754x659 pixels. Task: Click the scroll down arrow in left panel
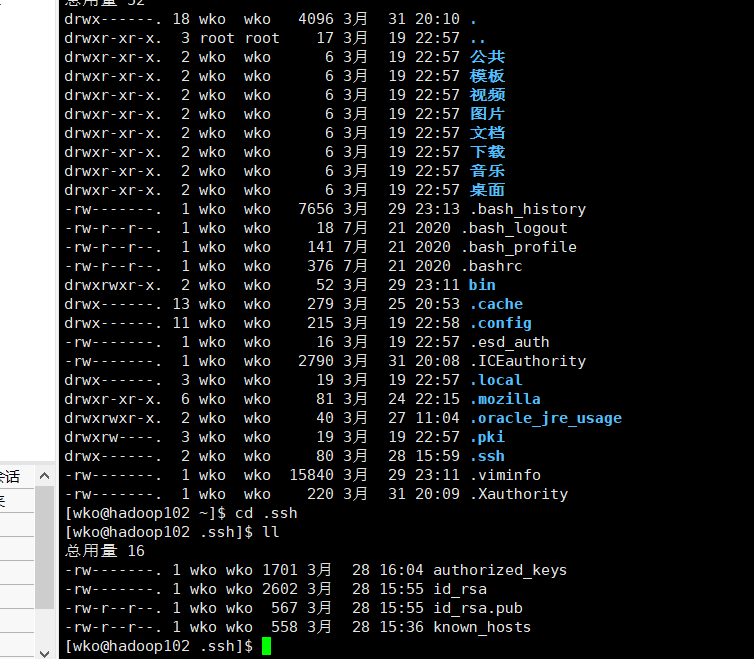(45, 653)
